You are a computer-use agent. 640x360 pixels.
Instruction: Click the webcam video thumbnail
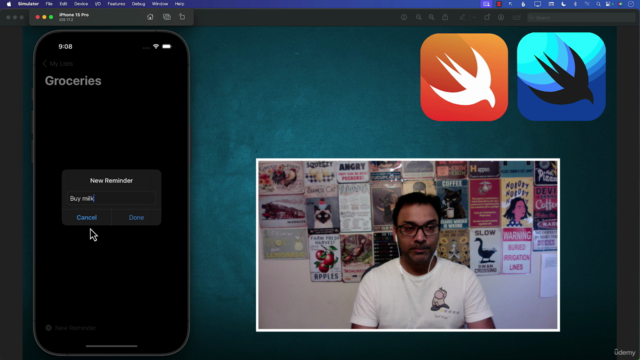pyautogui.click(x=408, y=245)
